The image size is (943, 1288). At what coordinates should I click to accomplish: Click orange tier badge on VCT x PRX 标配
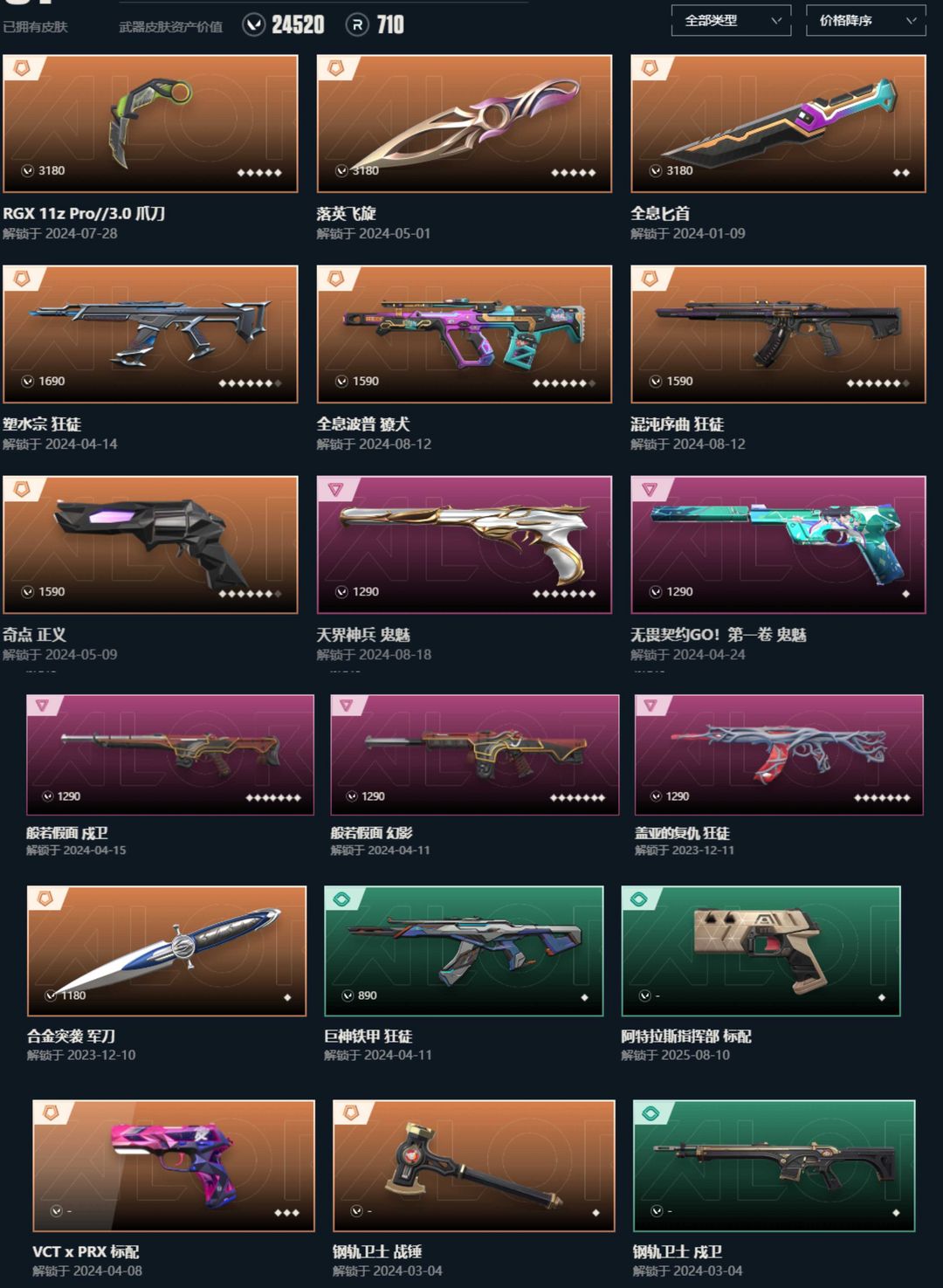52,1113
